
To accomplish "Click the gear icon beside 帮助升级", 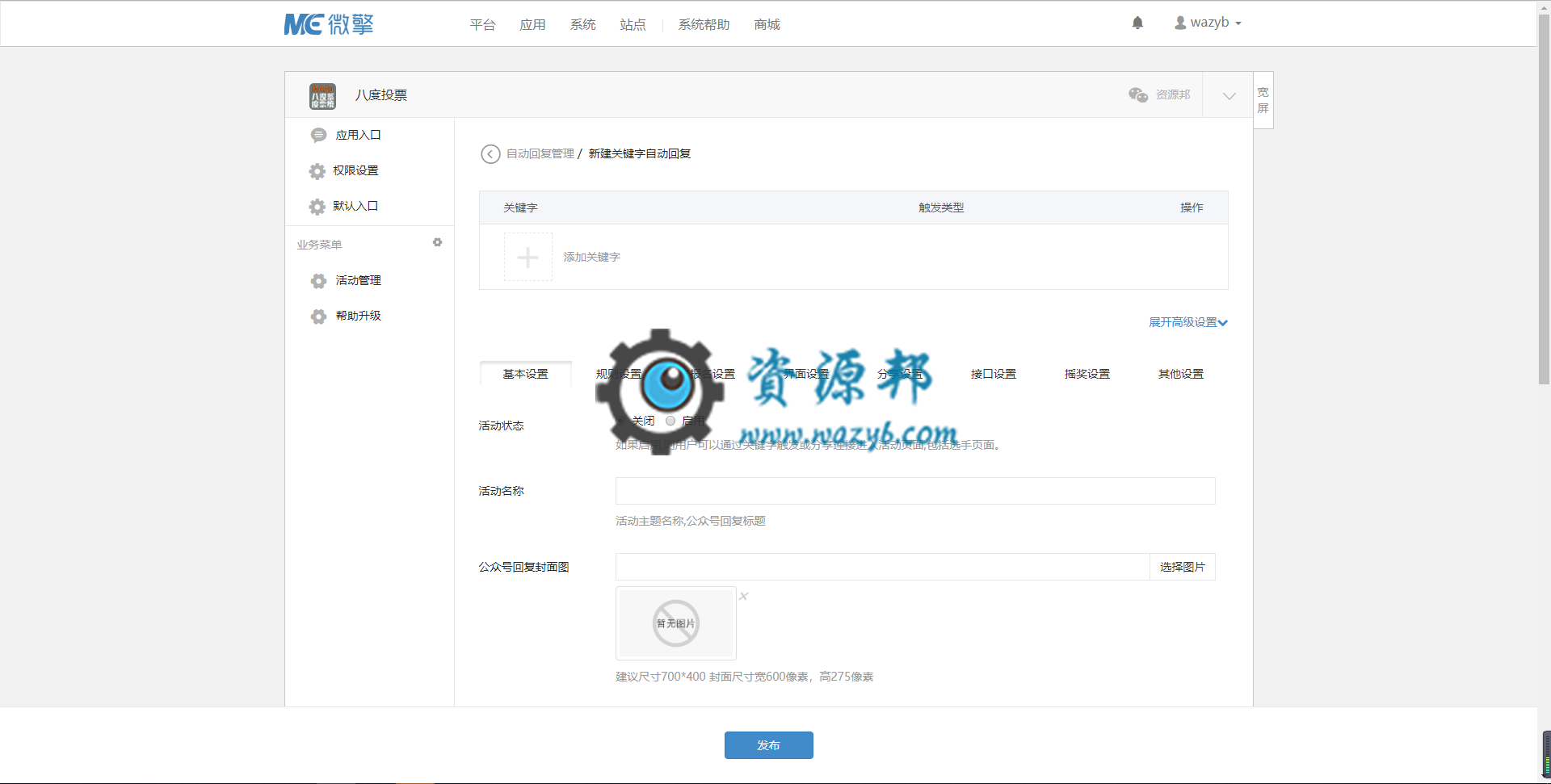I will click(x=318, y=316).
